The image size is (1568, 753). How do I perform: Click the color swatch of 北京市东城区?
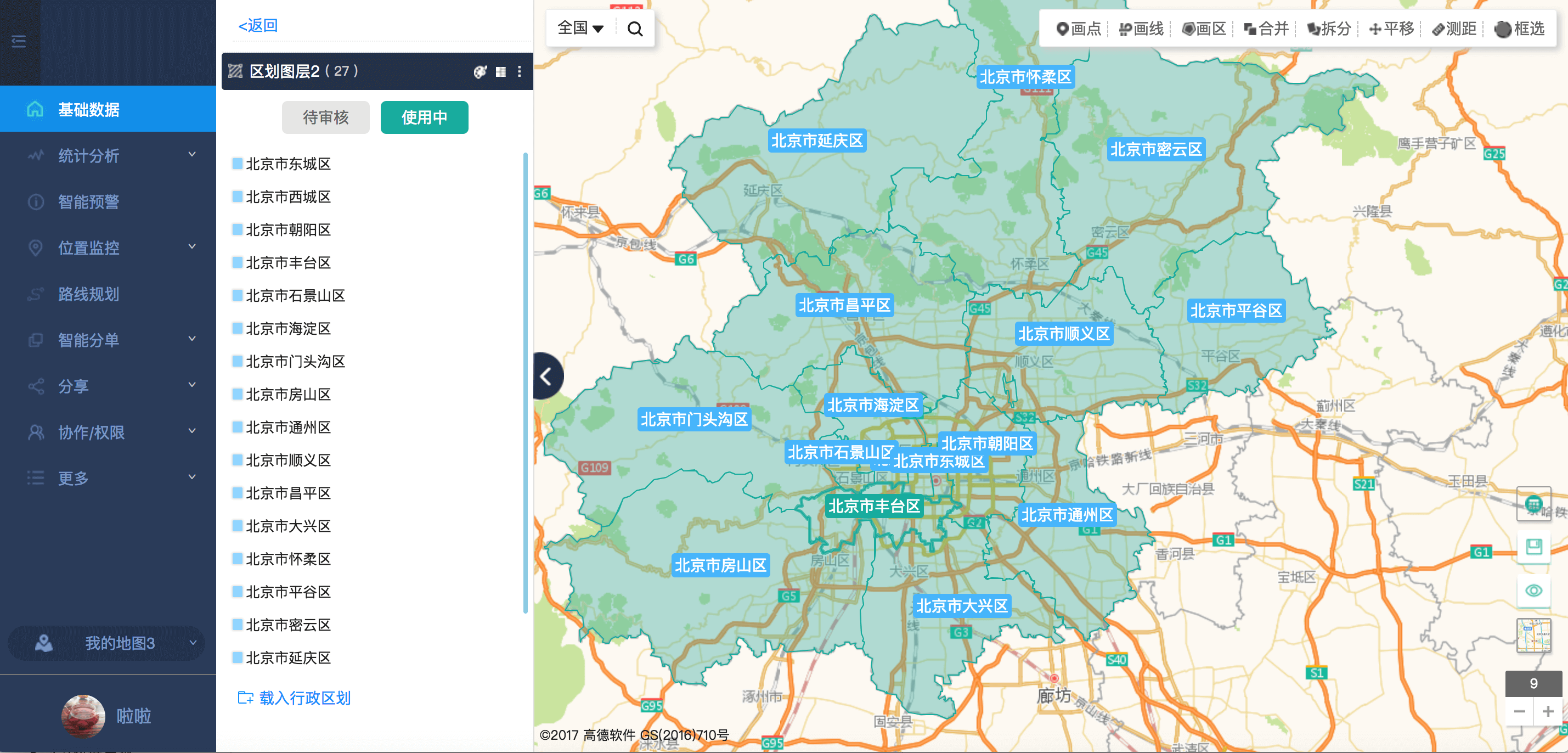tap(238, 163)
